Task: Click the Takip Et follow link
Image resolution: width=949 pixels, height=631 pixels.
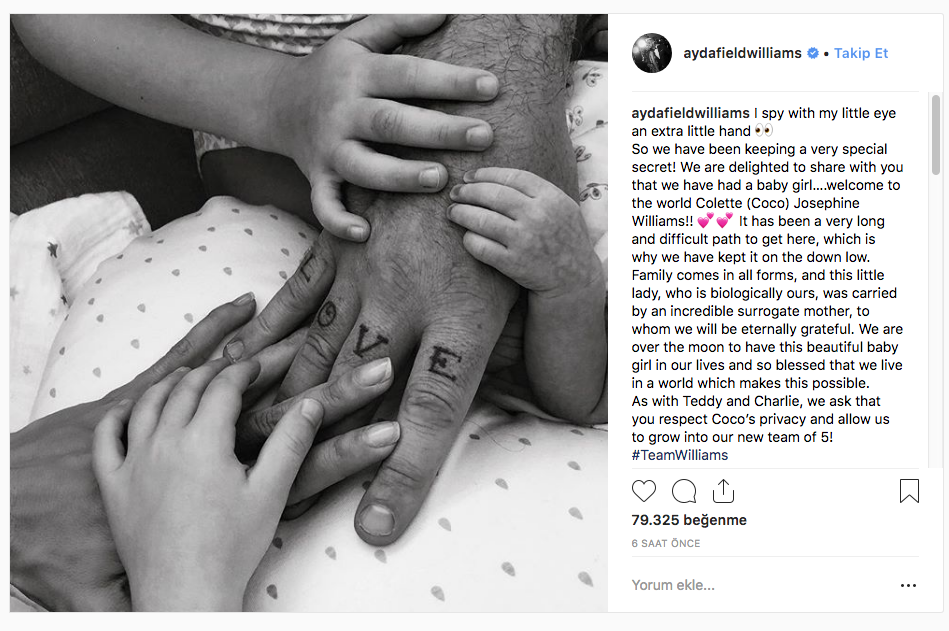Action: pos(861,53)
